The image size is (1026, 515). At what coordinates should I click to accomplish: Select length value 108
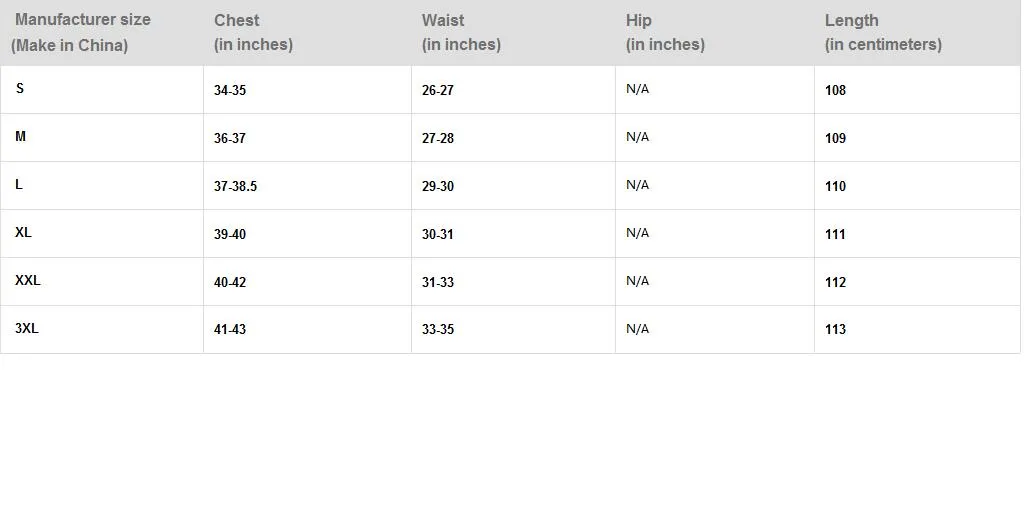point(835,90)
